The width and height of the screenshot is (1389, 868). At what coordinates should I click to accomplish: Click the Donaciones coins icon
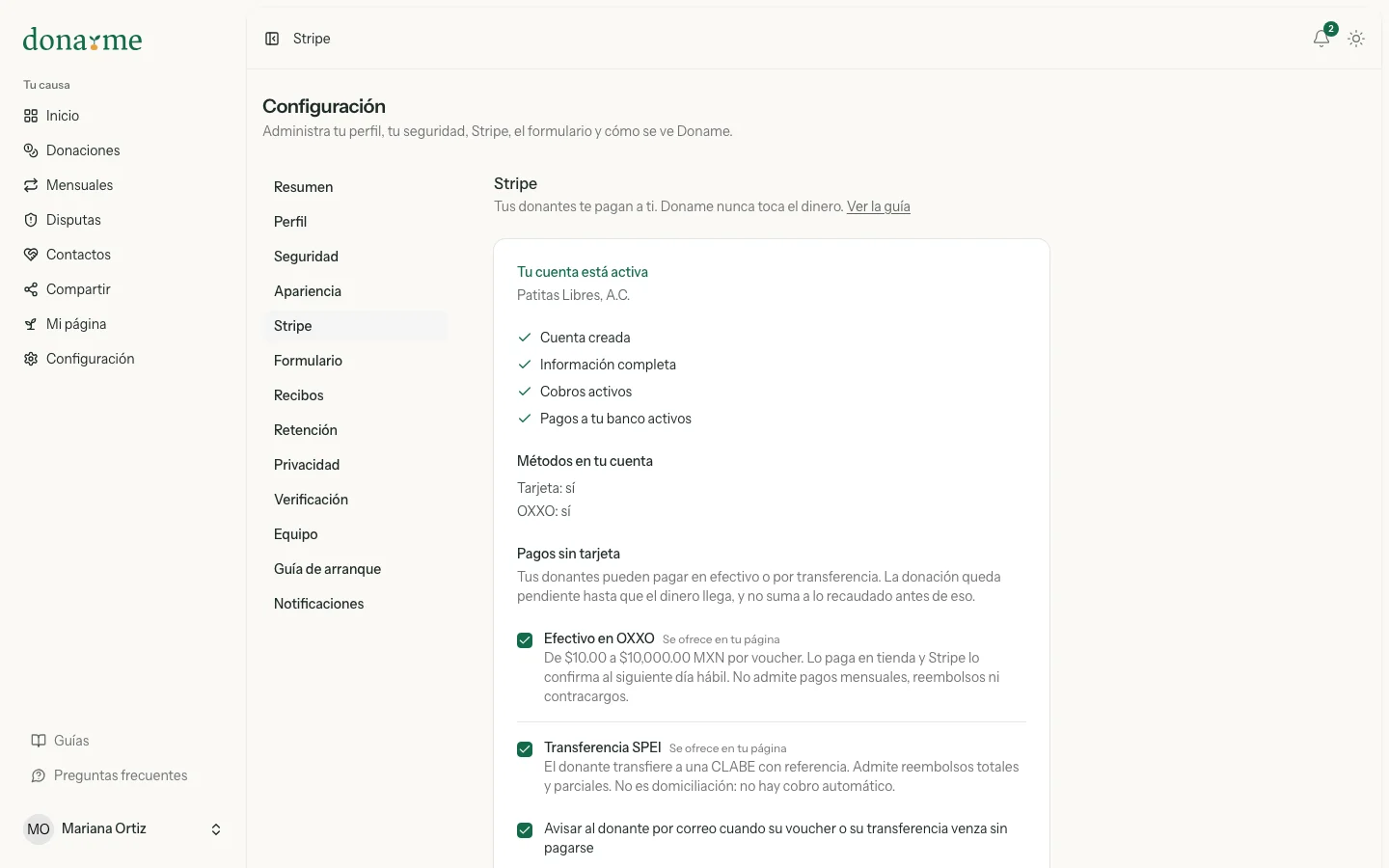click(x=31, y=150)
